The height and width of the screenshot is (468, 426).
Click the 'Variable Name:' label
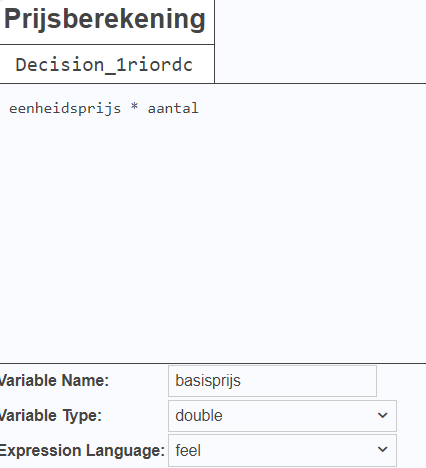[x=54, y=381]
